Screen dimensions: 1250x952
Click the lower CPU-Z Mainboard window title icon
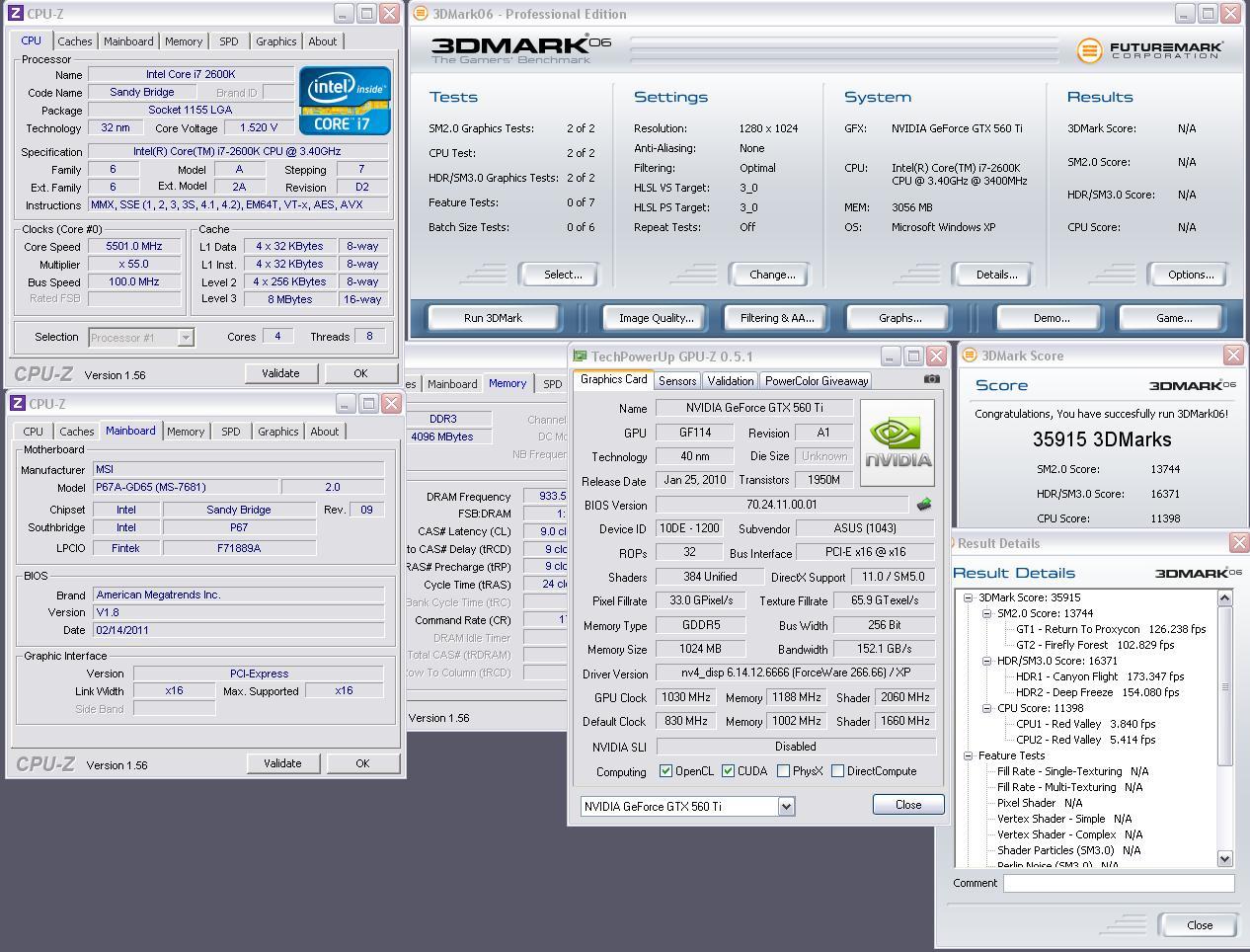(x=17, y=404)
